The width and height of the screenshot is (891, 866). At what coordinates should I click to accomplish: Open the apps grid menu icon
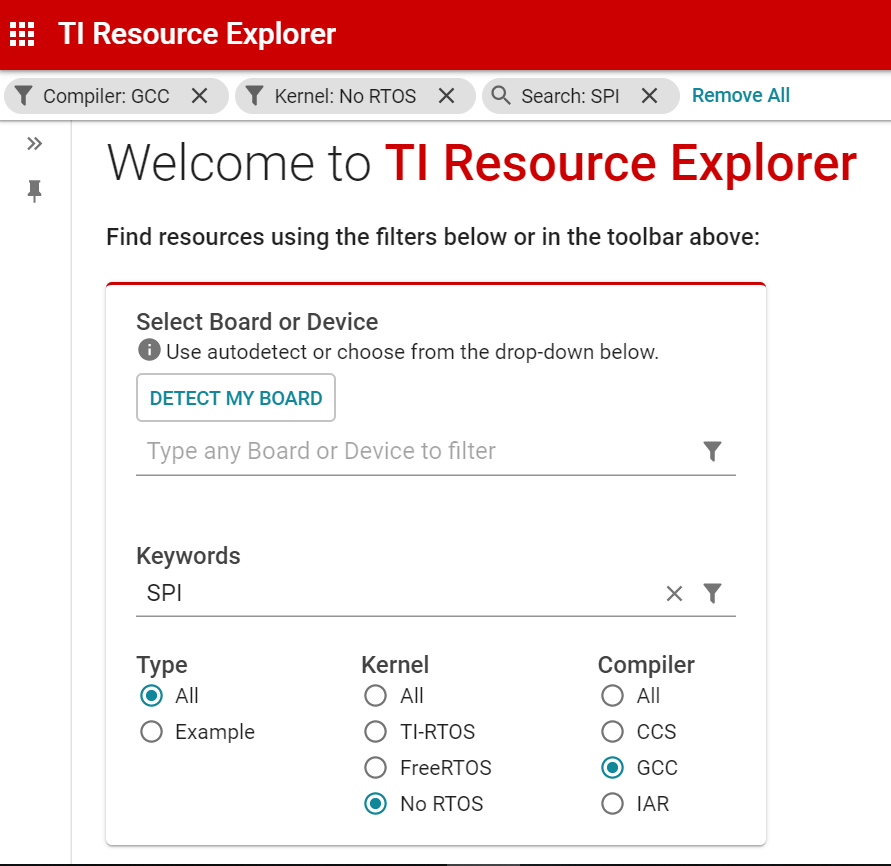(22, 34)
